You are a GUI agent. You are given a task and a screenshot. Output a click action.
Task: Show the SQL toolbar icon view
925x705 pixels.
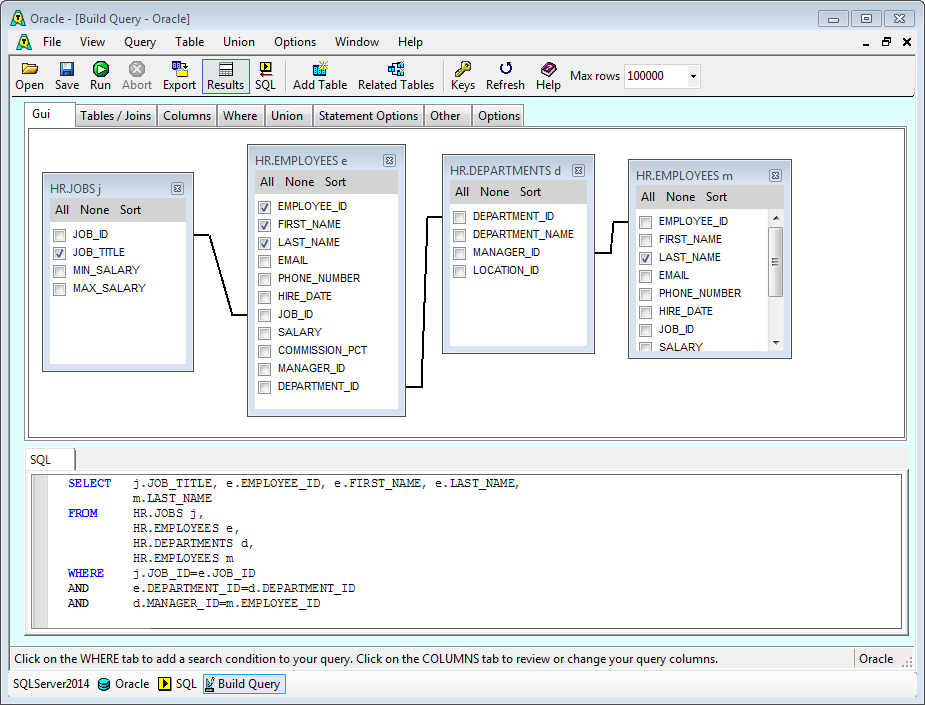(265, 76)
